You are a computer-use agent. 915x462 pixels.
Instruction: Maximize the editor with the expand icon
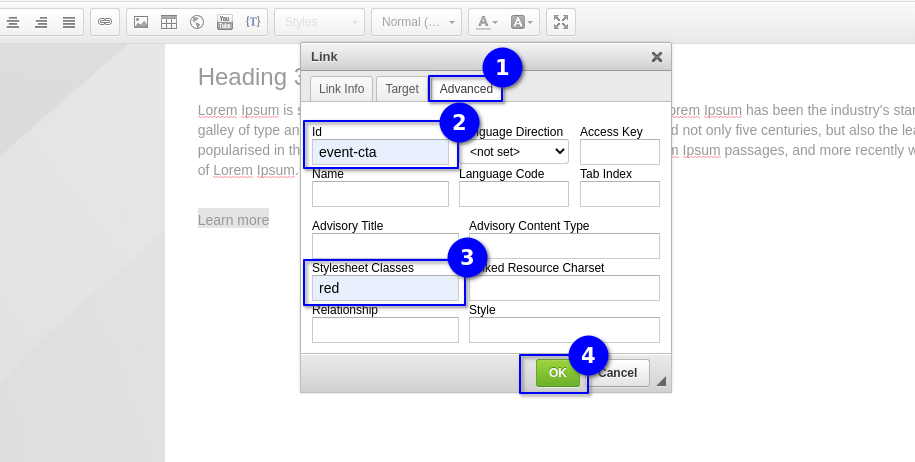(561, 21)
